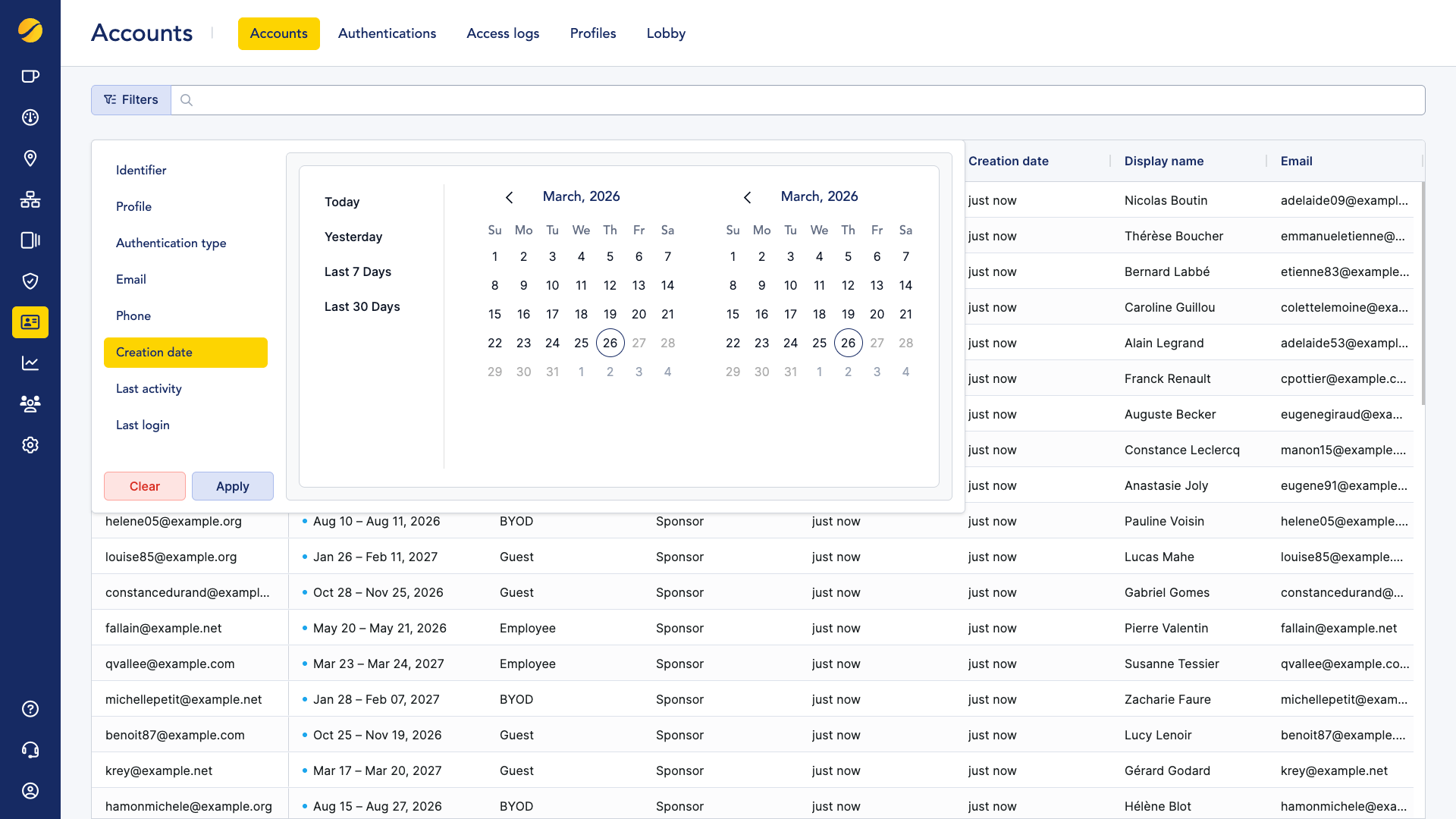Open the location pin sidebar icon

(30, 158)
